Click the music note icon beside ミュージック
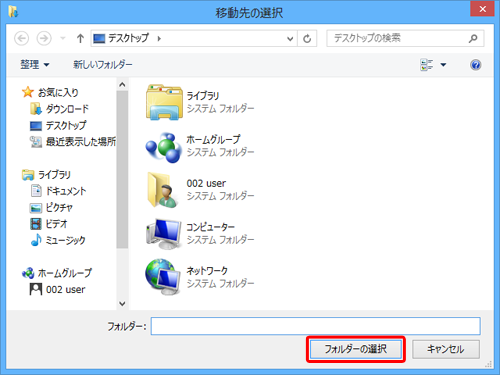 click(x=36, y=240)
